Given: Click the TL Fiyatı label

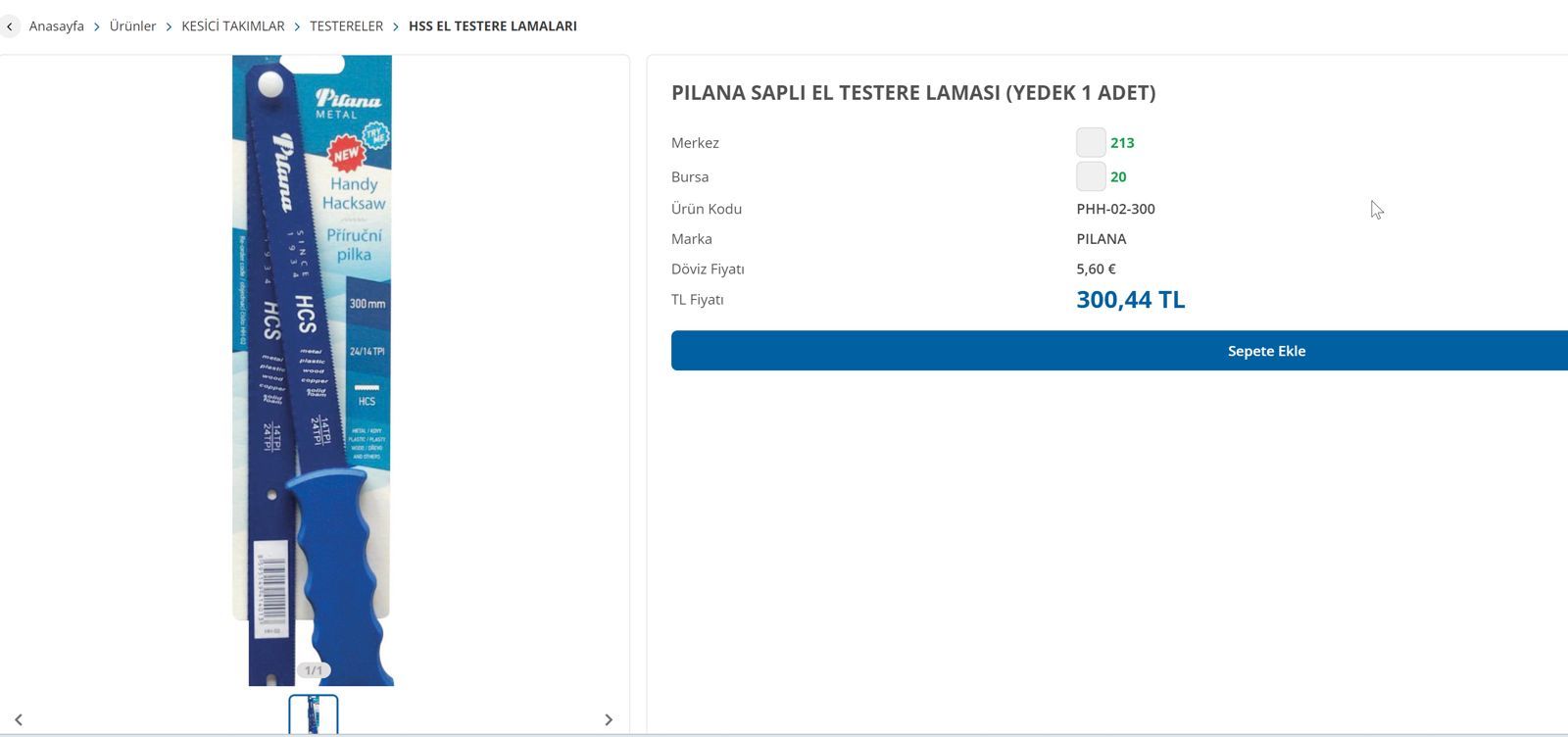Looking at the screenshot, I should click(698, 300).
